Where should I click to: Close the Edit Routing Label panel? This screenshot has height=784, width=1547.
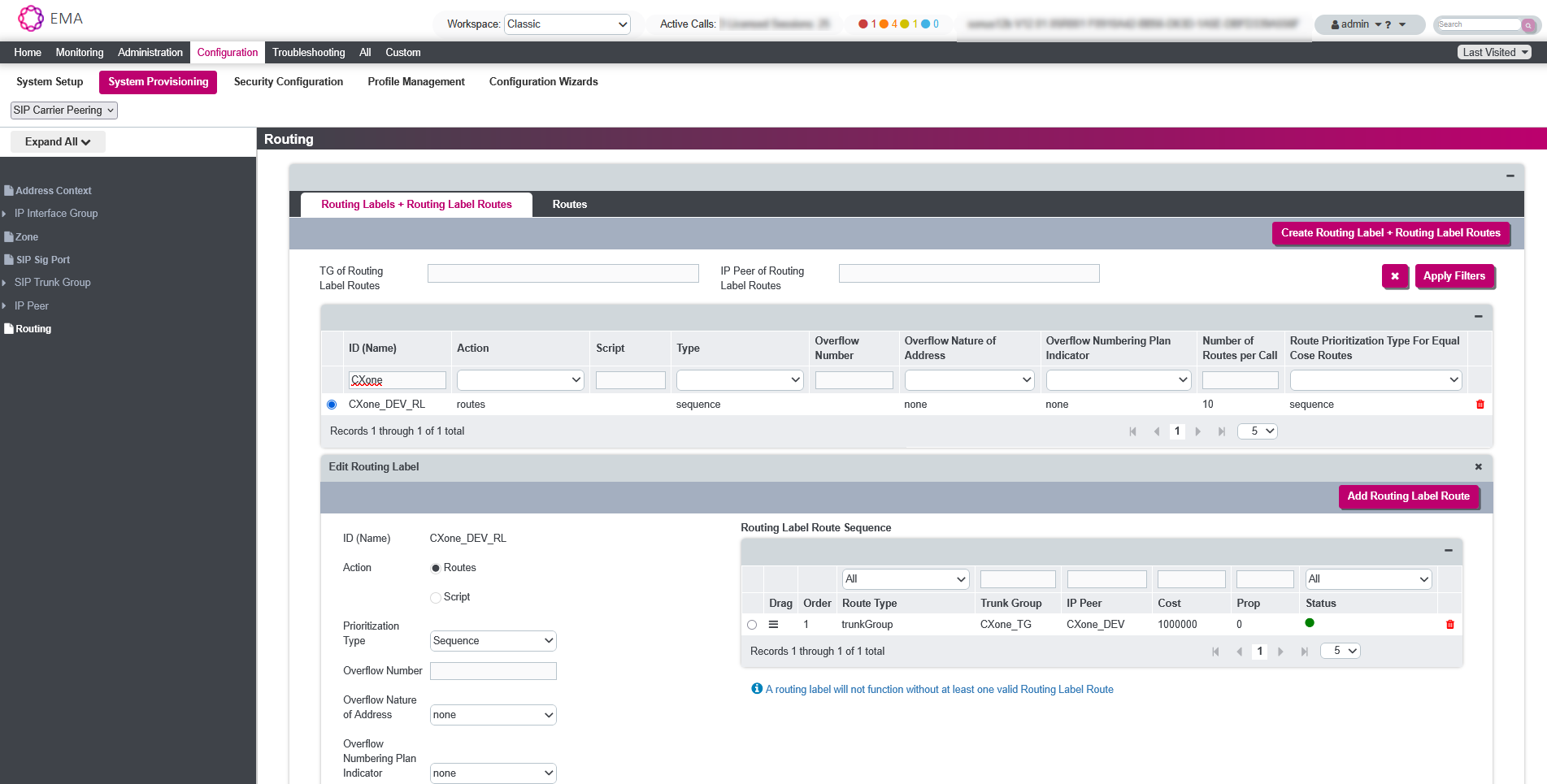tap(1478, 467)
